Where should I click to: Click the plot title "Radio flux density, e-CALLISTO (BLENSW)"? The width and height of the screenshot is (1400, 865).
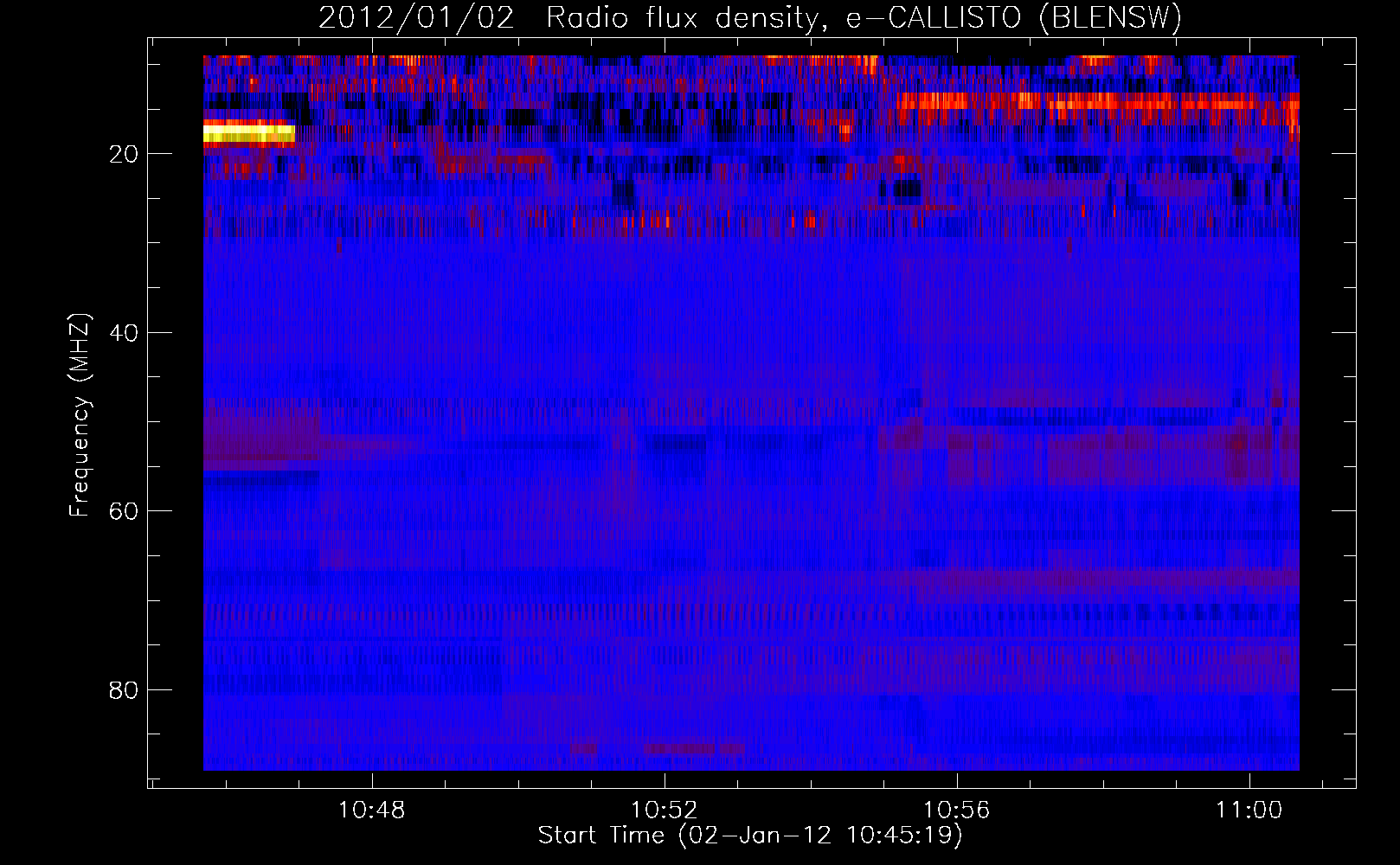[x=864, y=18]
